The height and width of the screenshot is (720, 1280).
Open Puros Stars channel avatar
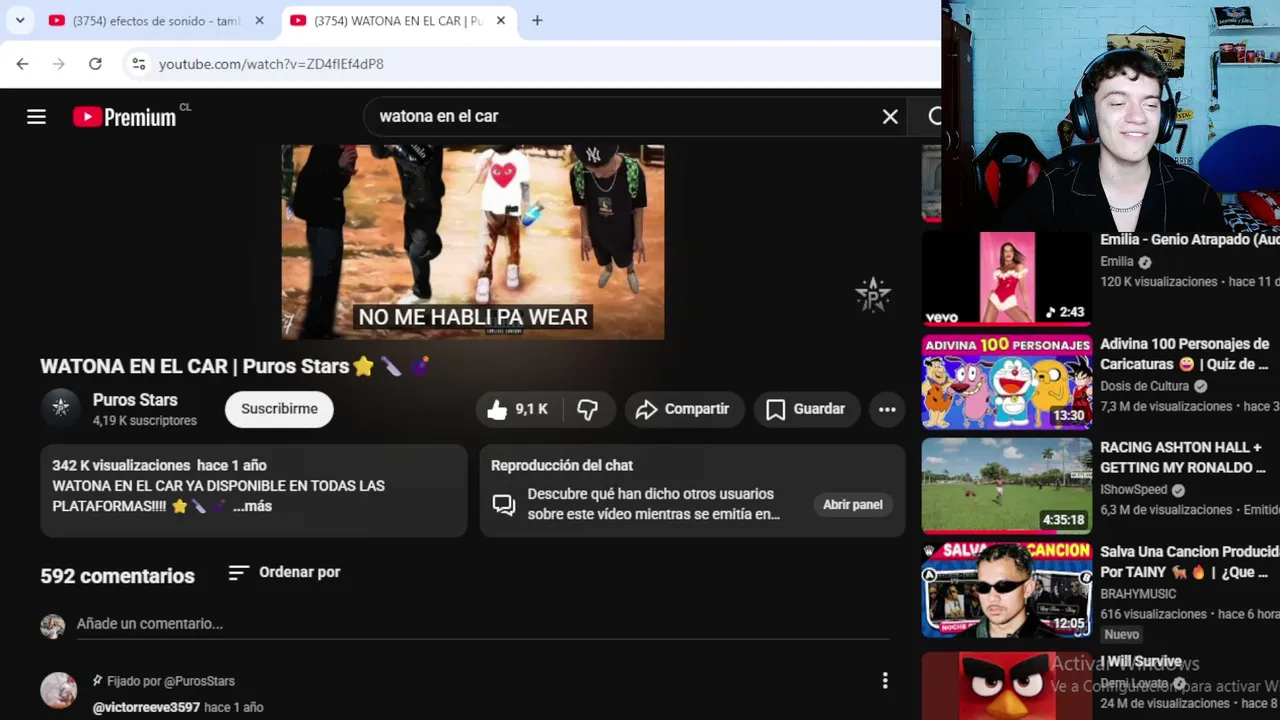click(x=60, y=408)
